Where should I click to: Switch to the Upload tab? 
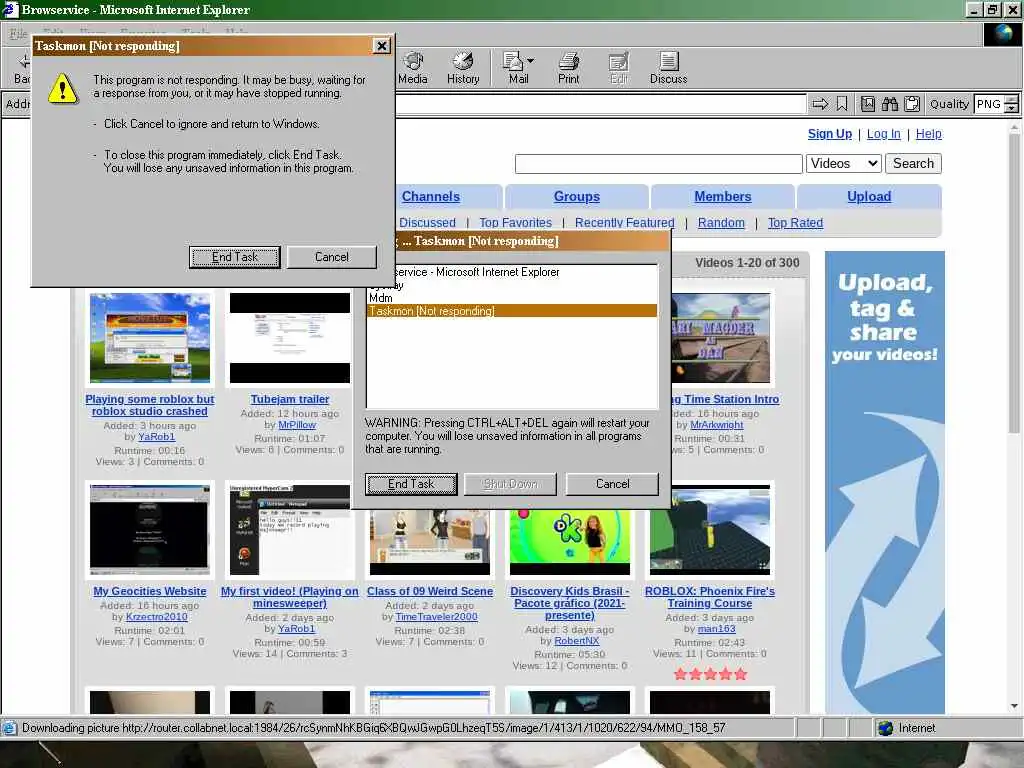(869, 197)
